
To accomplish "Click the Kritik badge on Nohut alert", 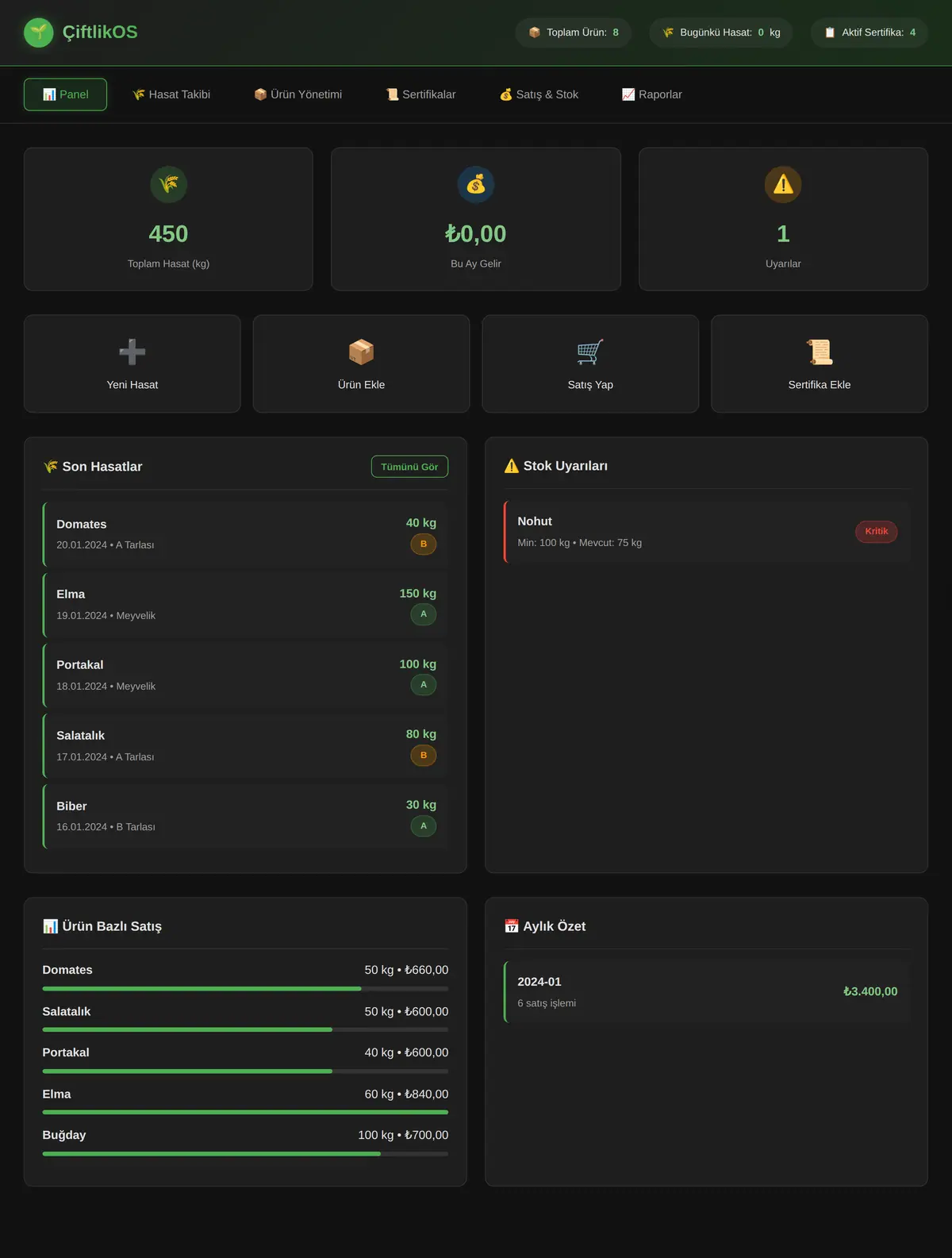I will (x=877, y=532).
